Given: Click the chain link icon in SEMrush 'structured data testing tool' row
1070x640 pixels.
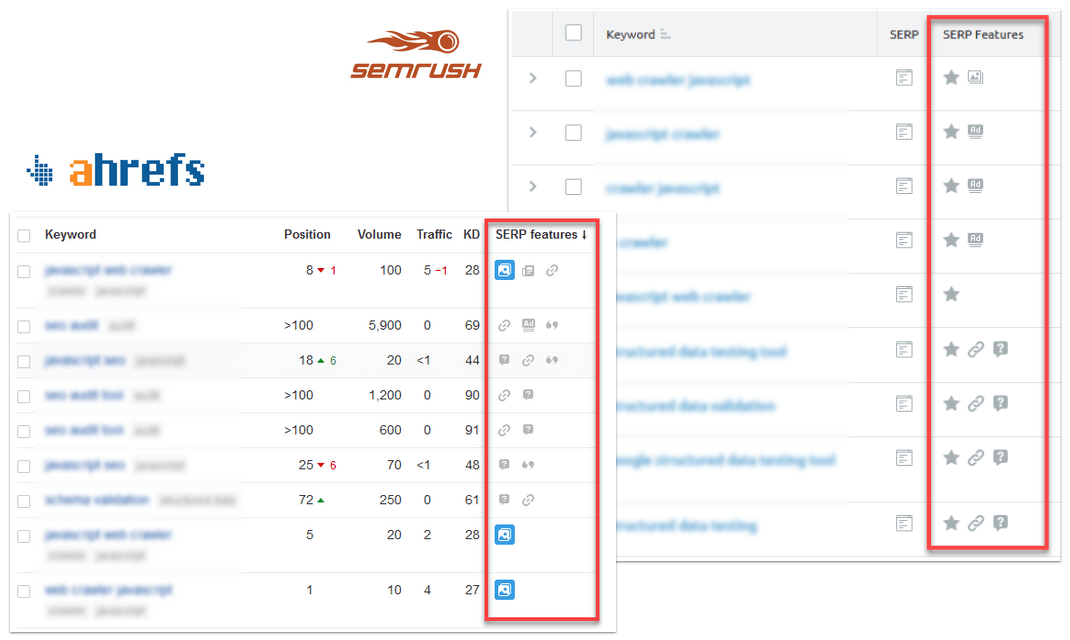Looking at the screenshot, I should [x=976, y=349].
